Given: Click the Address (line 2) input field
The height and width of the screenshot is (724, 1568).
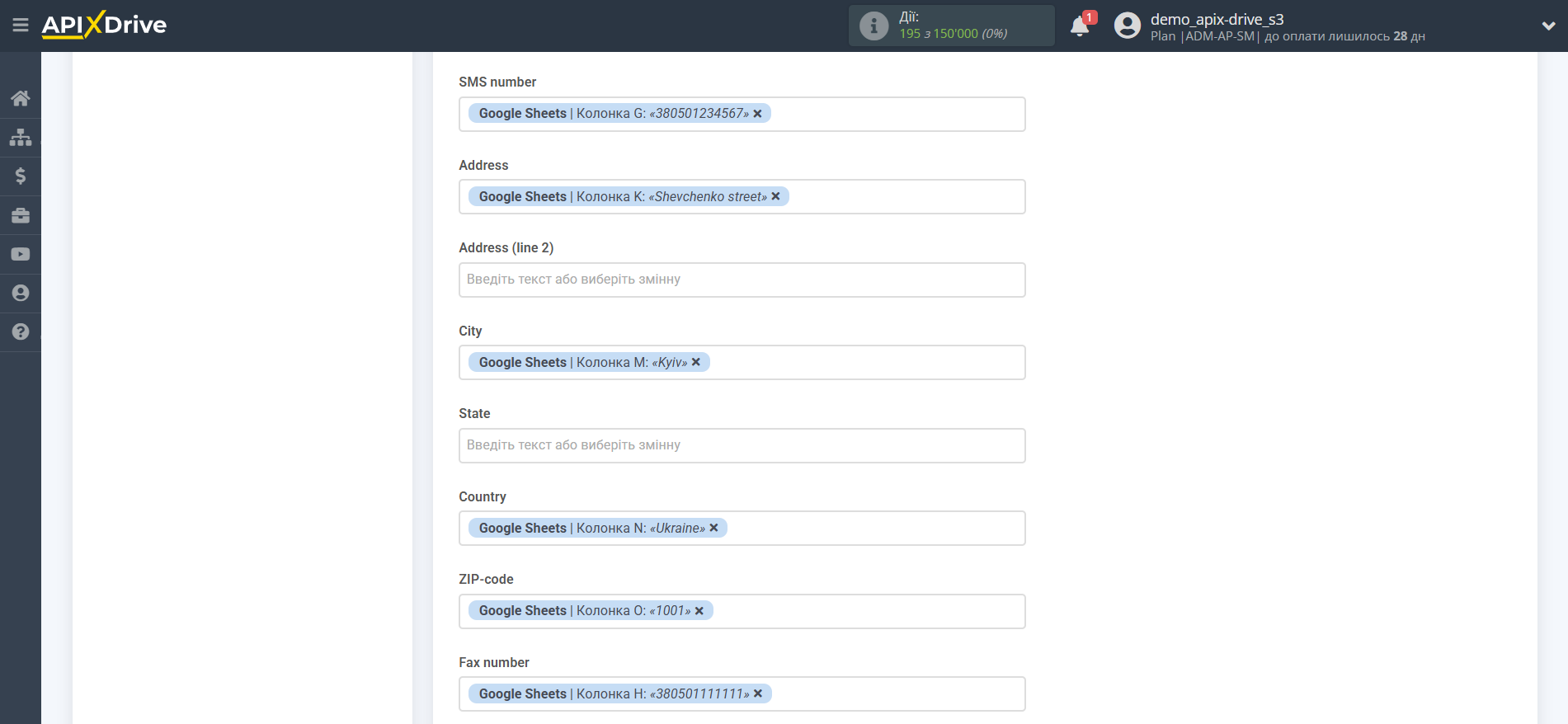Looking at the screenshot, I should (x=742, y=280).
